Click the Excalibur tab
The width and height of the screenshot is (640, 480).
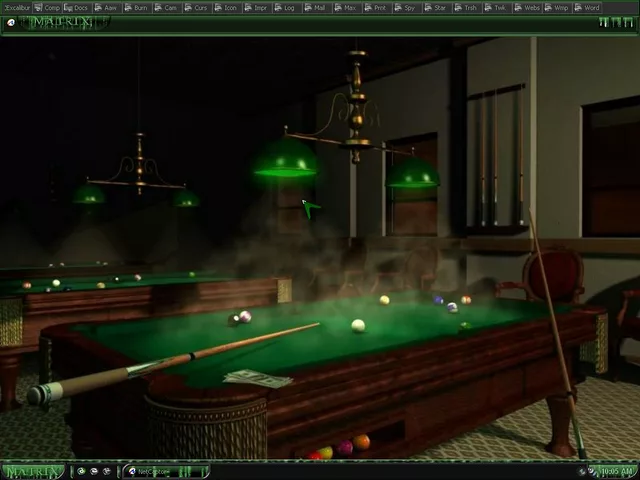pyautogui.click(x=17, y=7)
